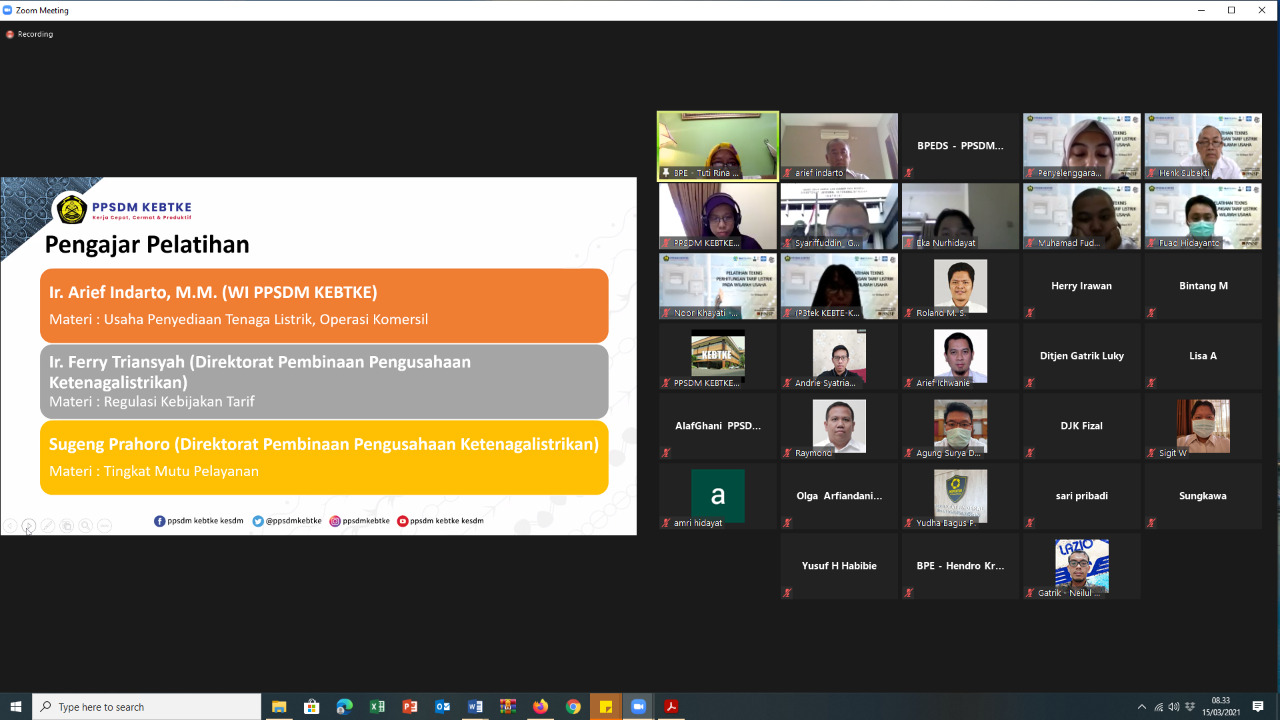Screen dimensions: 1280x720
Task: Open PowerPoint from the taskbar
Action: coord(410,707)
